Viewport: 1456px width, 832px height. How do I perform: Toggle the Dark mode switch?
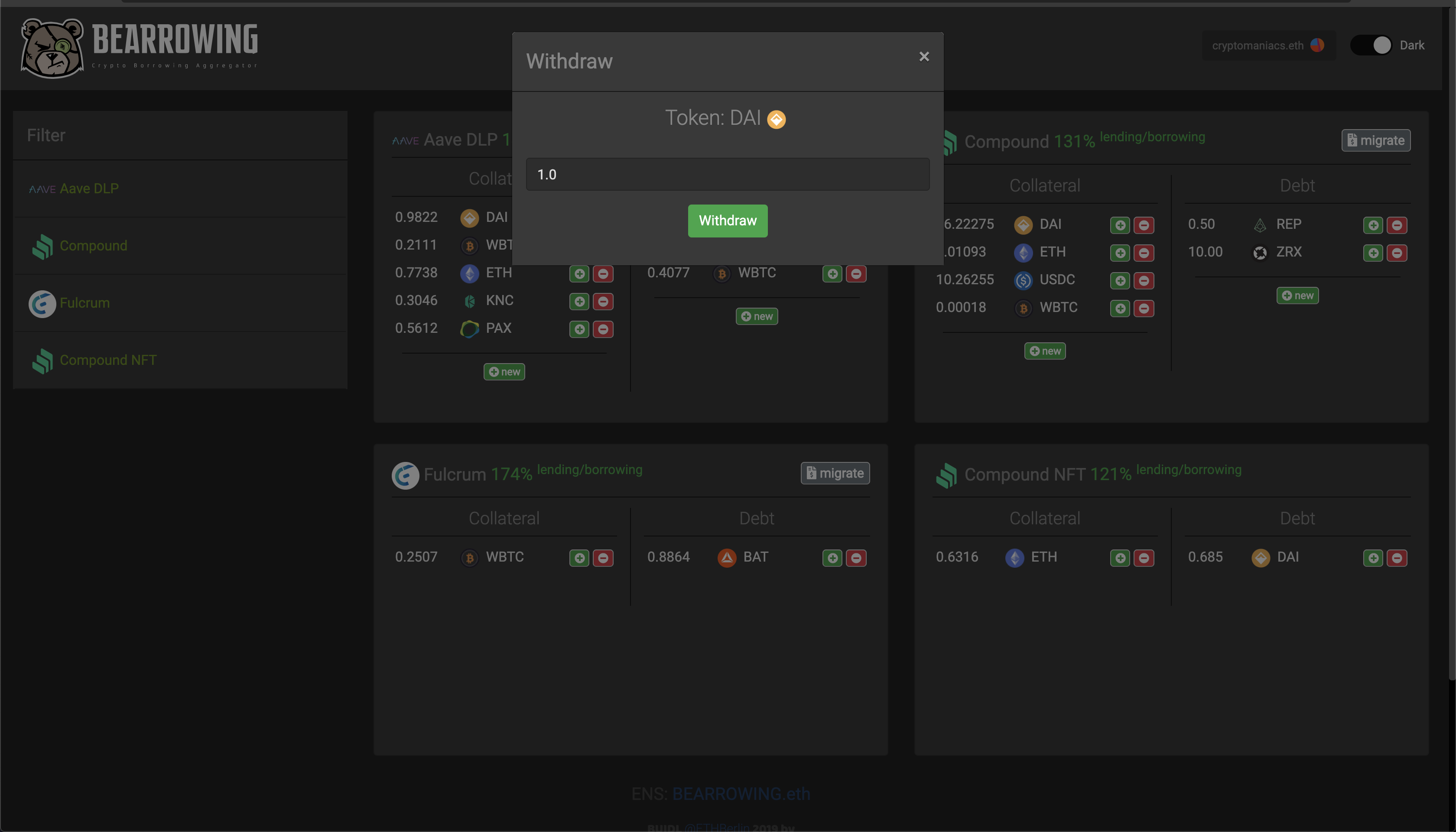coord(1372,45)
